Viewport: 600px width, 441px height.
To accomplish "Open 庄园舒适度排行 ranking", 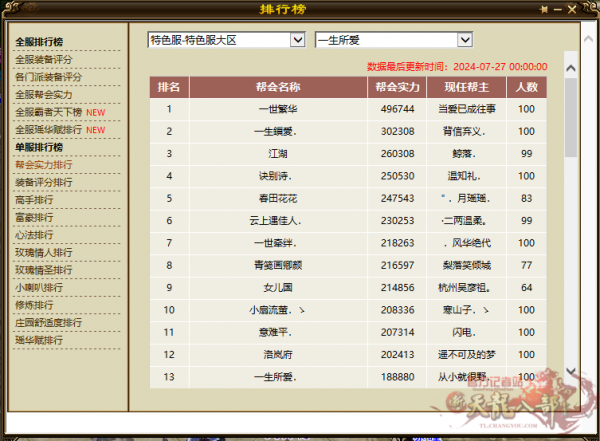I will click(49, 322).
